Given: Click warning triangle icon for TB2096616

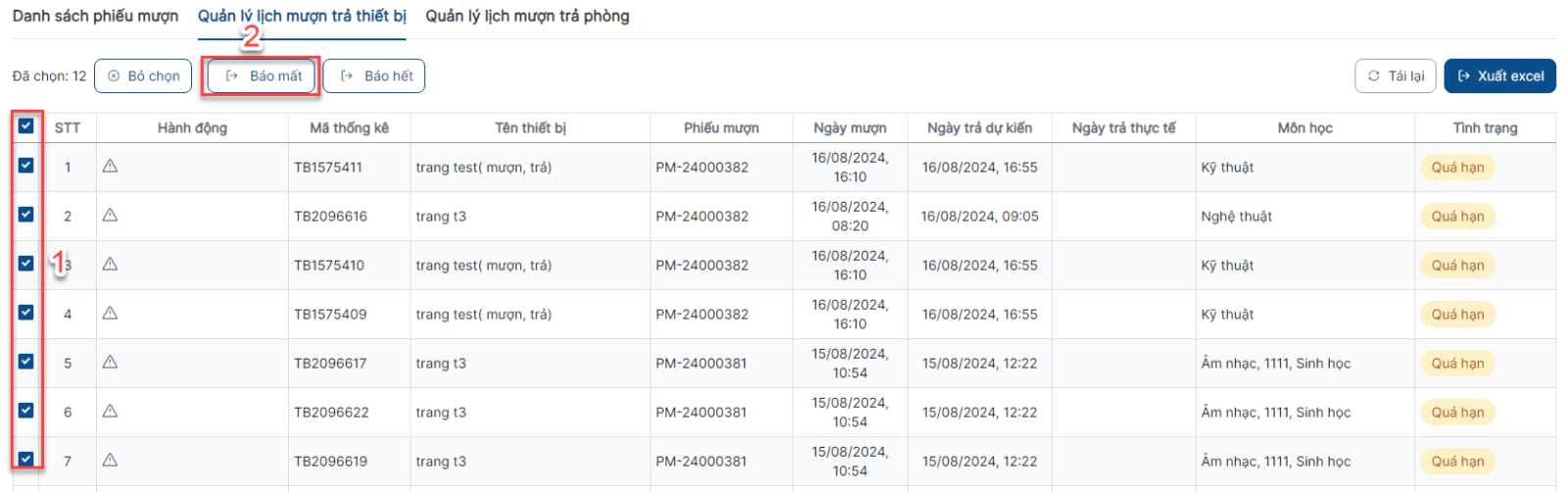Looking at the screenshot, I should (110, 216).
